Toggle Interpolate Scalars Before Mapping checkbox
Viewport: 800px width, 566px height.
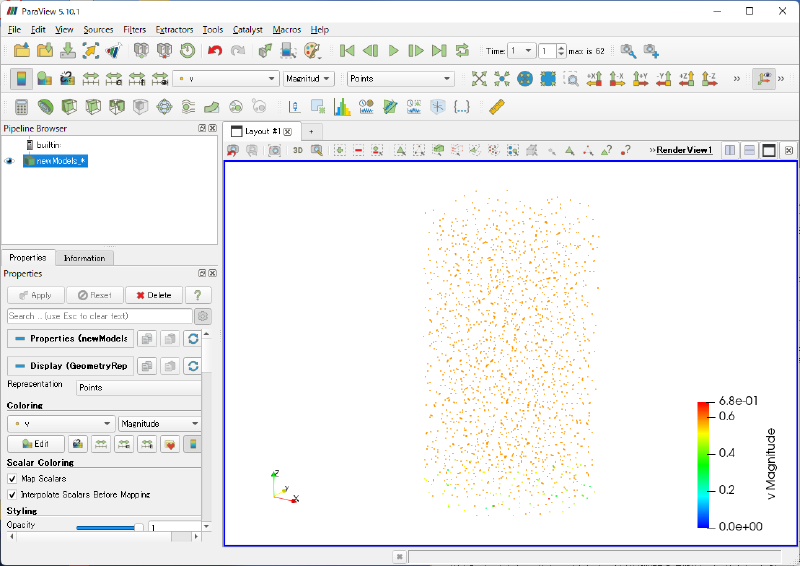pos(12,494)
